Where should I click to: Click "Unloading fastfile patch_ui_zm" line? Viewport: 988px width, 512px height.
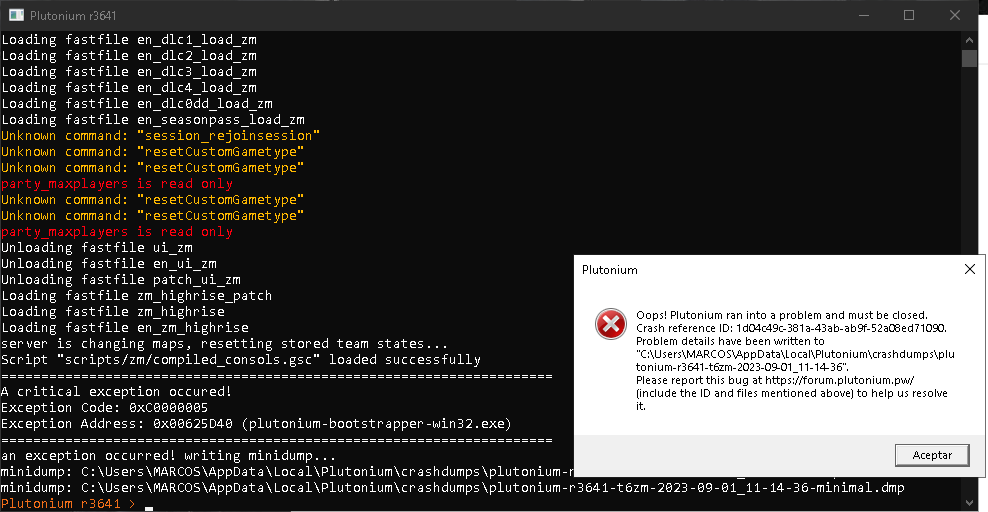click(120, 280)
